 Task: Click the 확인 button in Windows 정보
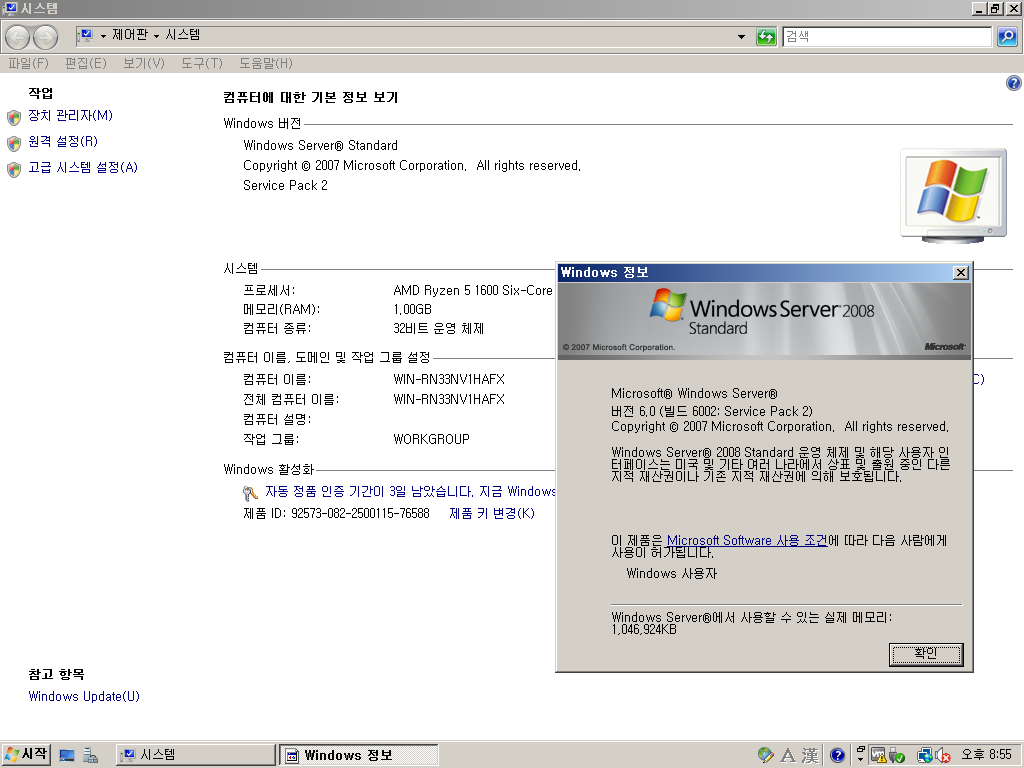926,654
